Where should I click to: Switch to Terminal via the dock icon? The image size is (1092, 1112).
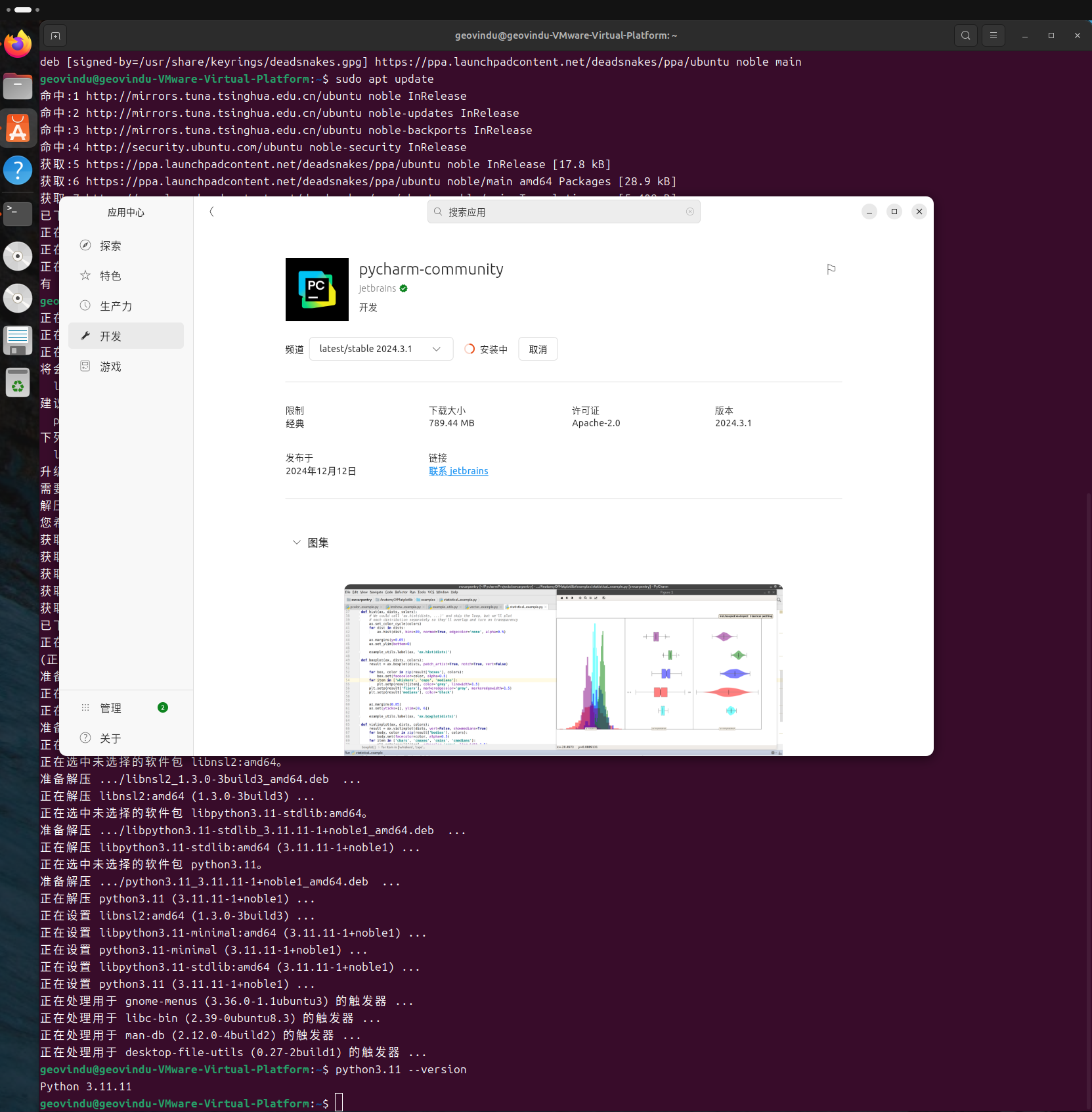click(x=18, y=213)
